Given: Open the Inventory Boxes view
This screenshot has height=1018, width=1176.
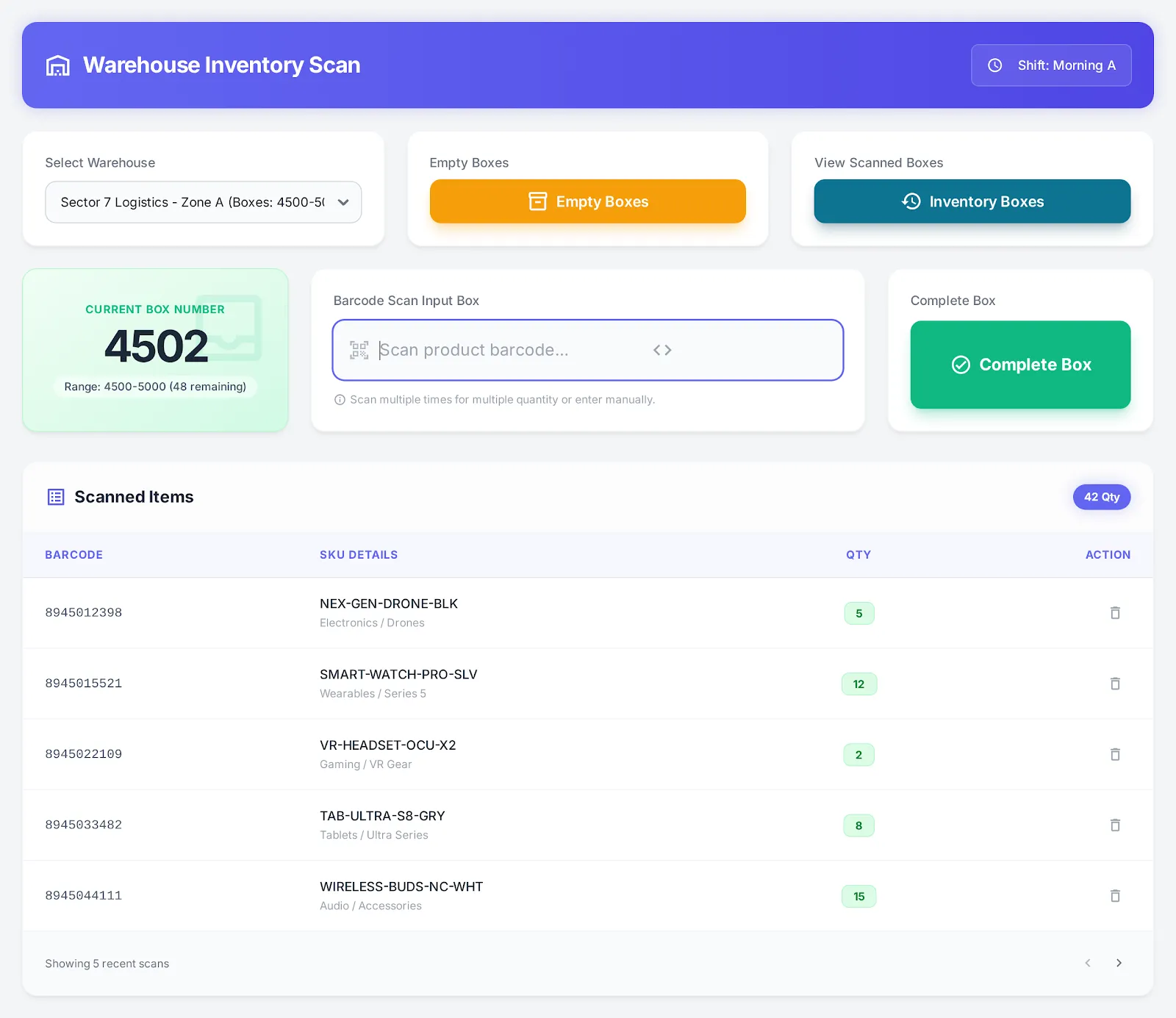Looking at the screenshot, I should 972,201.
